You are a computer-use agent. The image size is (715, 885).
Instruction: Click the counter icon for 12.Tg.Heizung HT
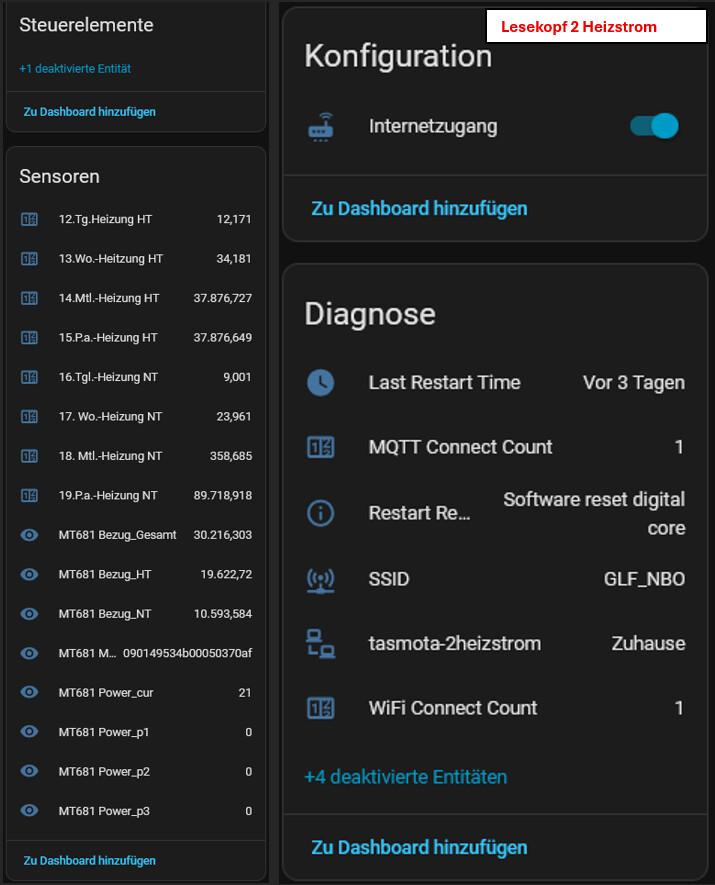tap(29, 219)
